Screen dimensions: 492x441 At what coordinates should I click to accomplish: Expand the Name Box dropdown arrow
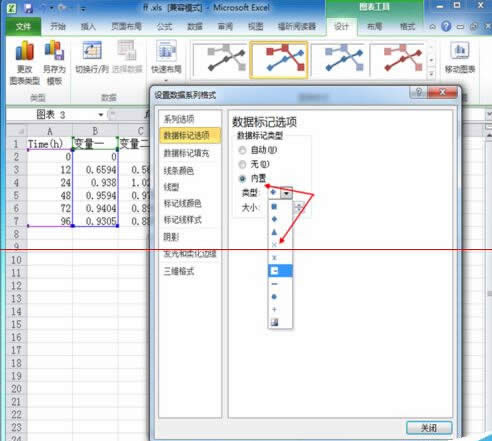[101, 115]
